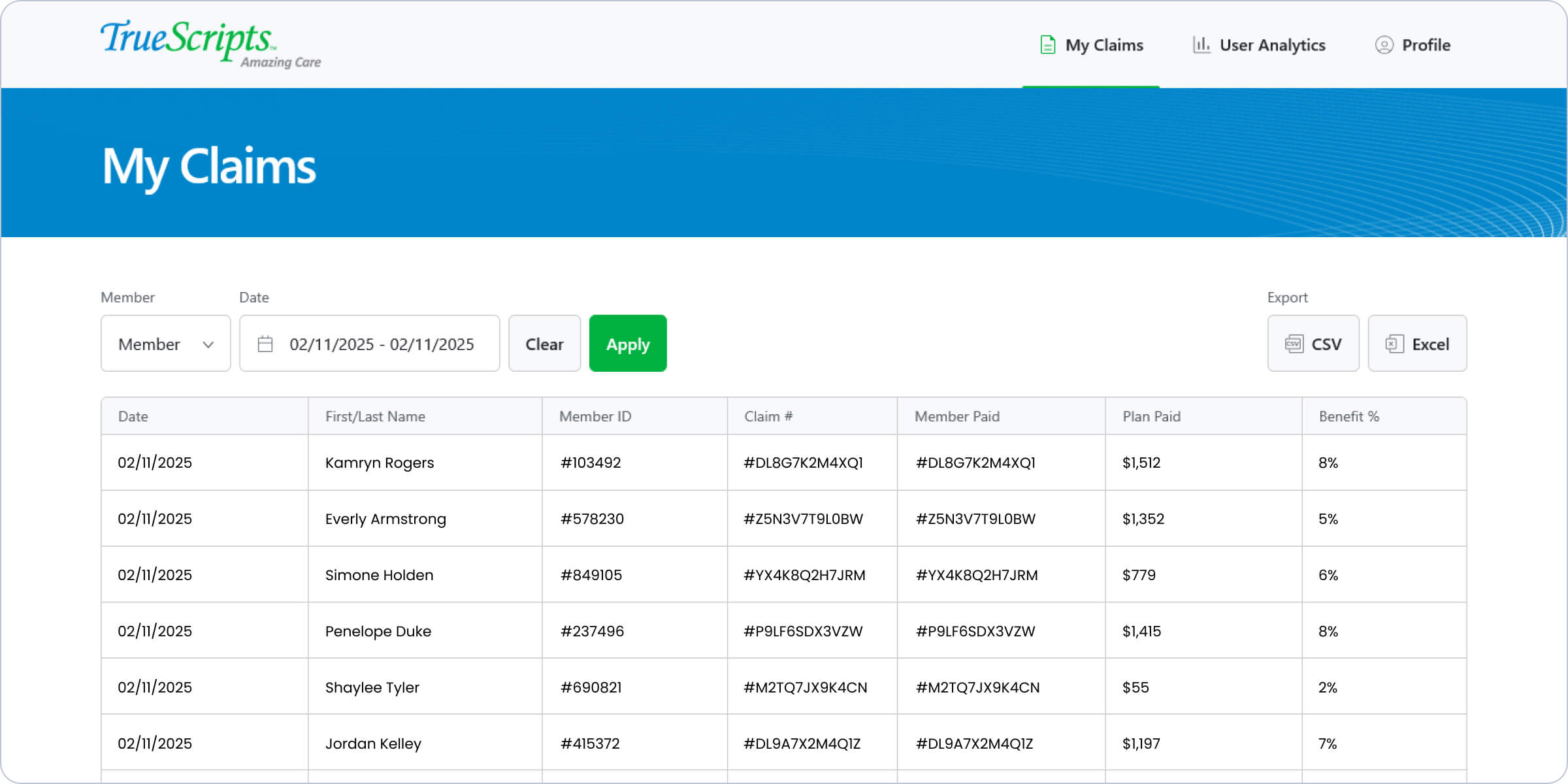The height and width of the screenshot is (784, 1568).
Task: Click the Profile avatar icon
Action: point(1384,45)
